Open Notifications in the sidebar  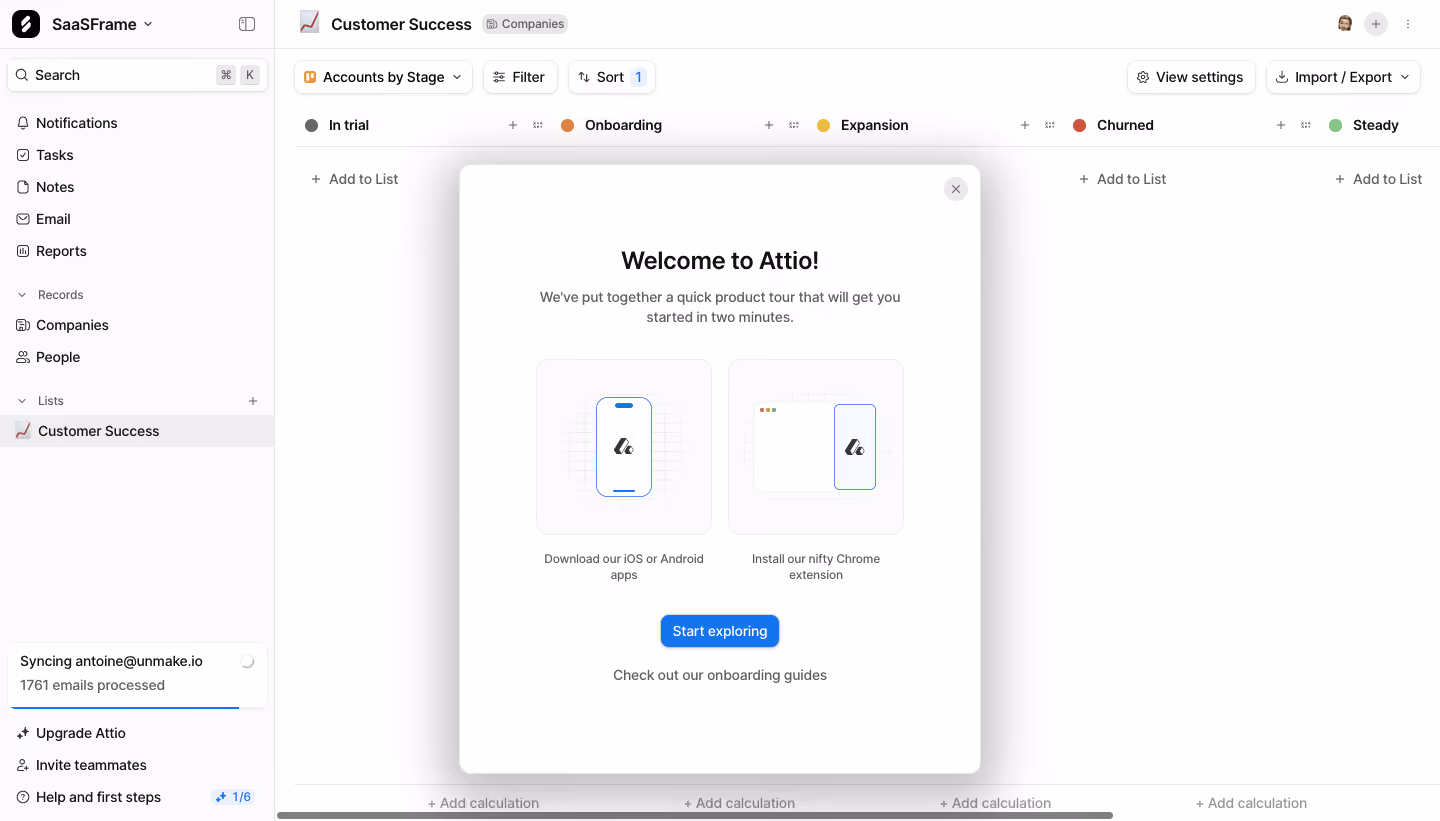pos(137,123)
